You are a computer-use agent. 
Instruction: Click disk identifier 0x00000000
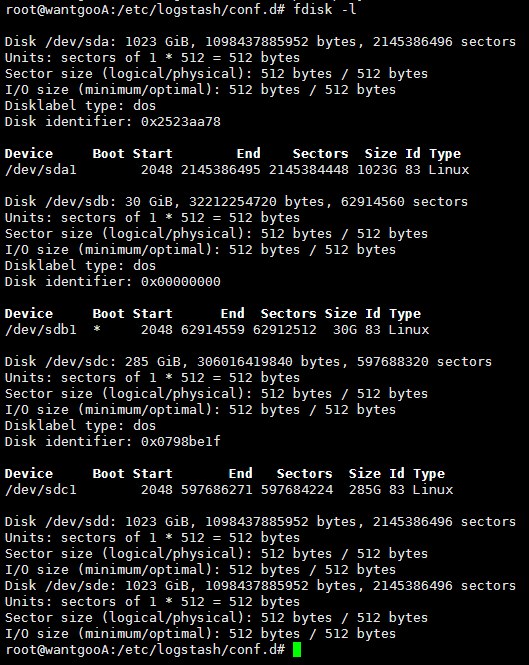[x=181, y=282]
